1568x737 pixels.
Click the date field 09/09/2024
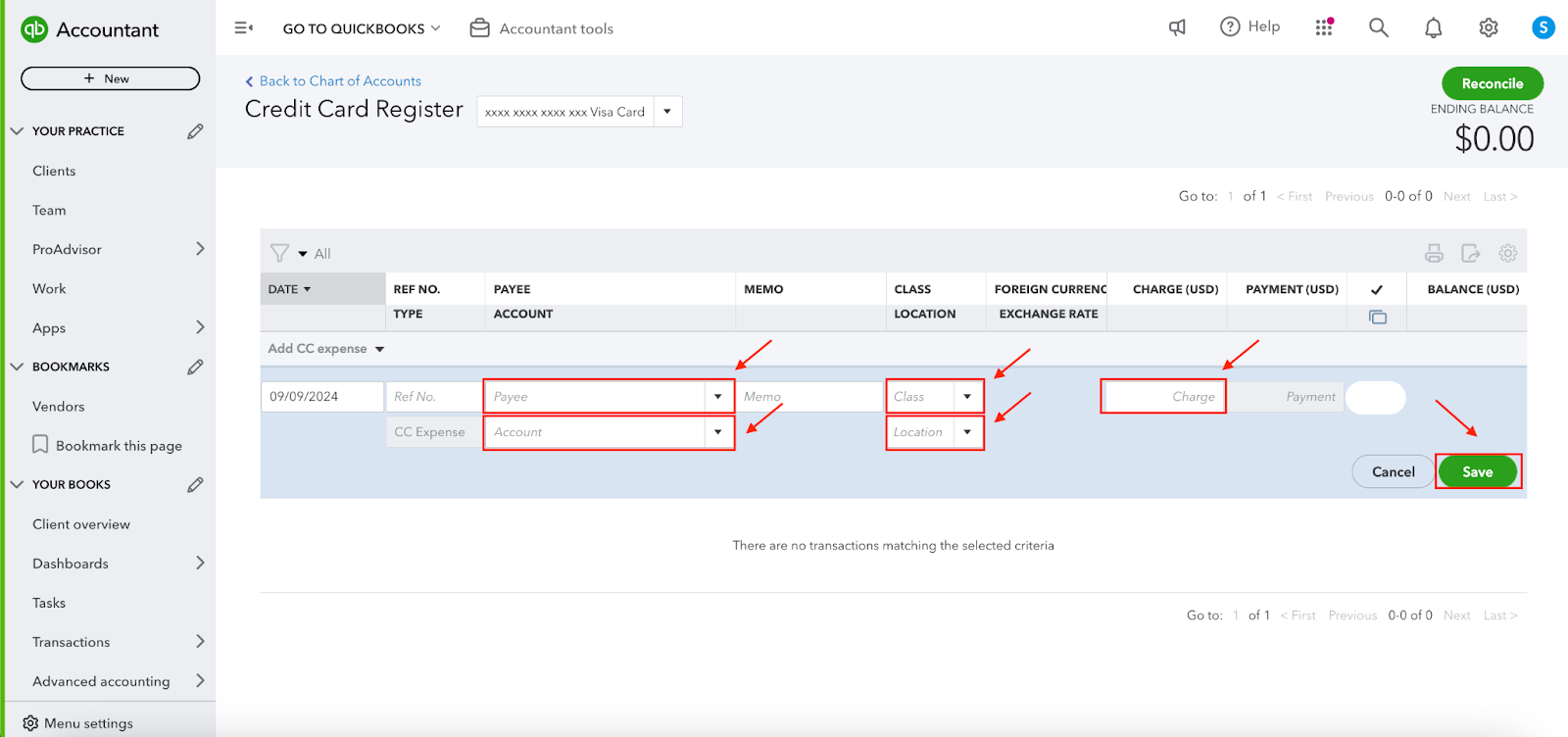[322, 397]
